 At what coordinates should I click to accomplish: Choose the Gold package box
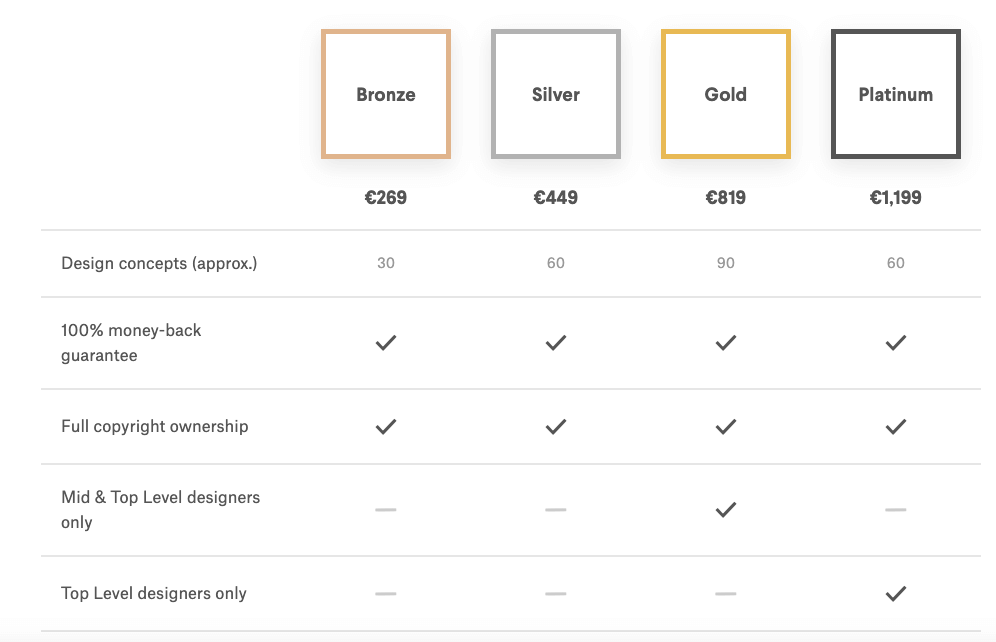[725, 94]
